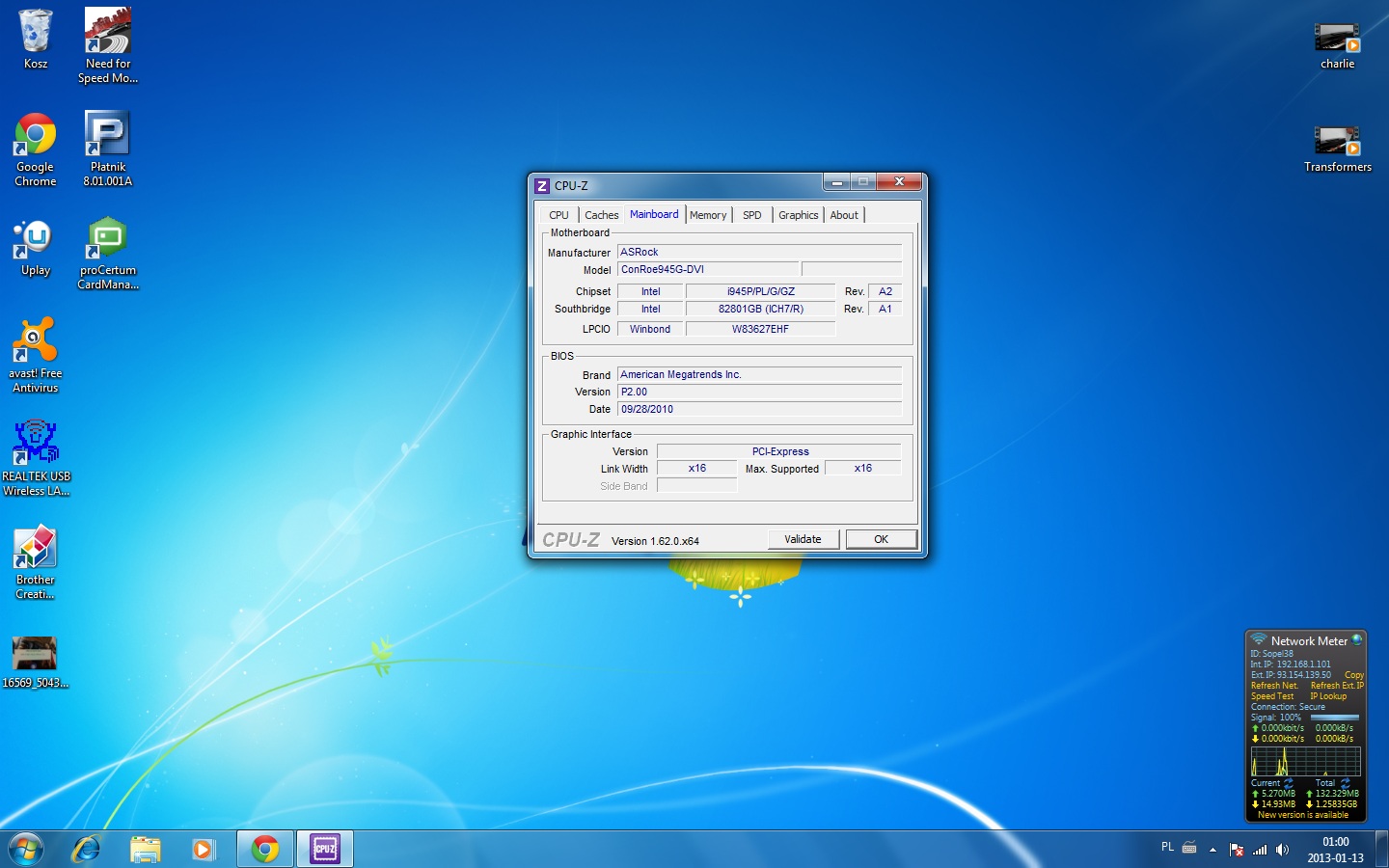
Task: Select the W83627EHF LPCIO value
Action: coord(761,329)
